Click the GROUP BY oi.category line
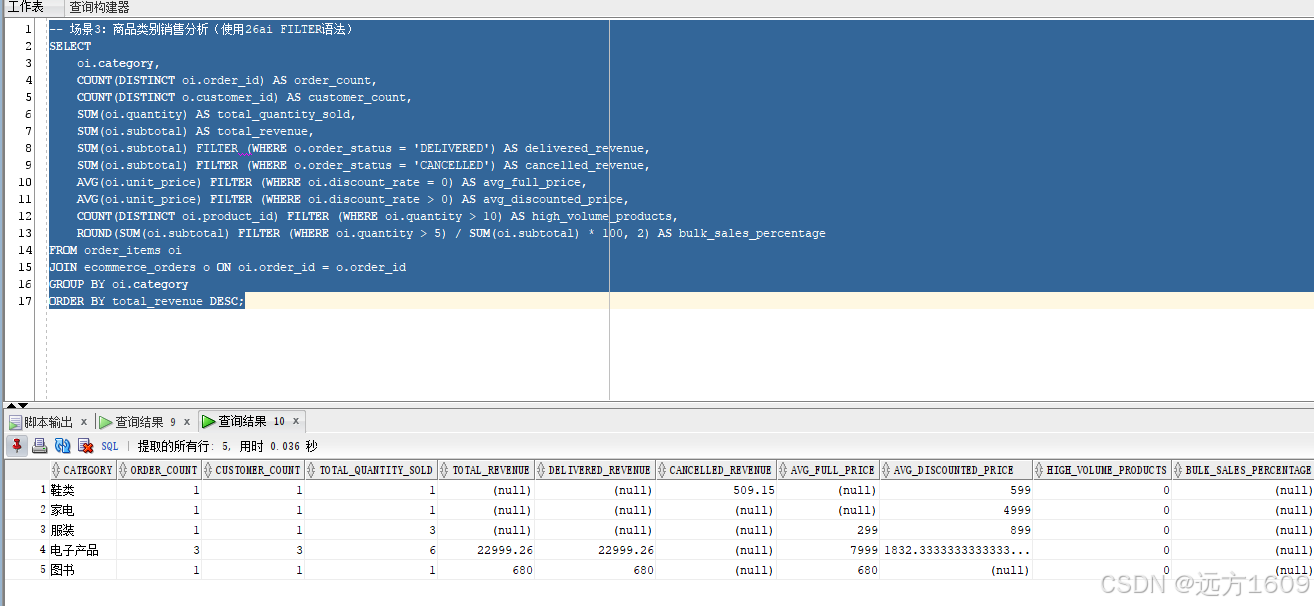This screenshot has height=606, width=1314. [x=118, y=284]
